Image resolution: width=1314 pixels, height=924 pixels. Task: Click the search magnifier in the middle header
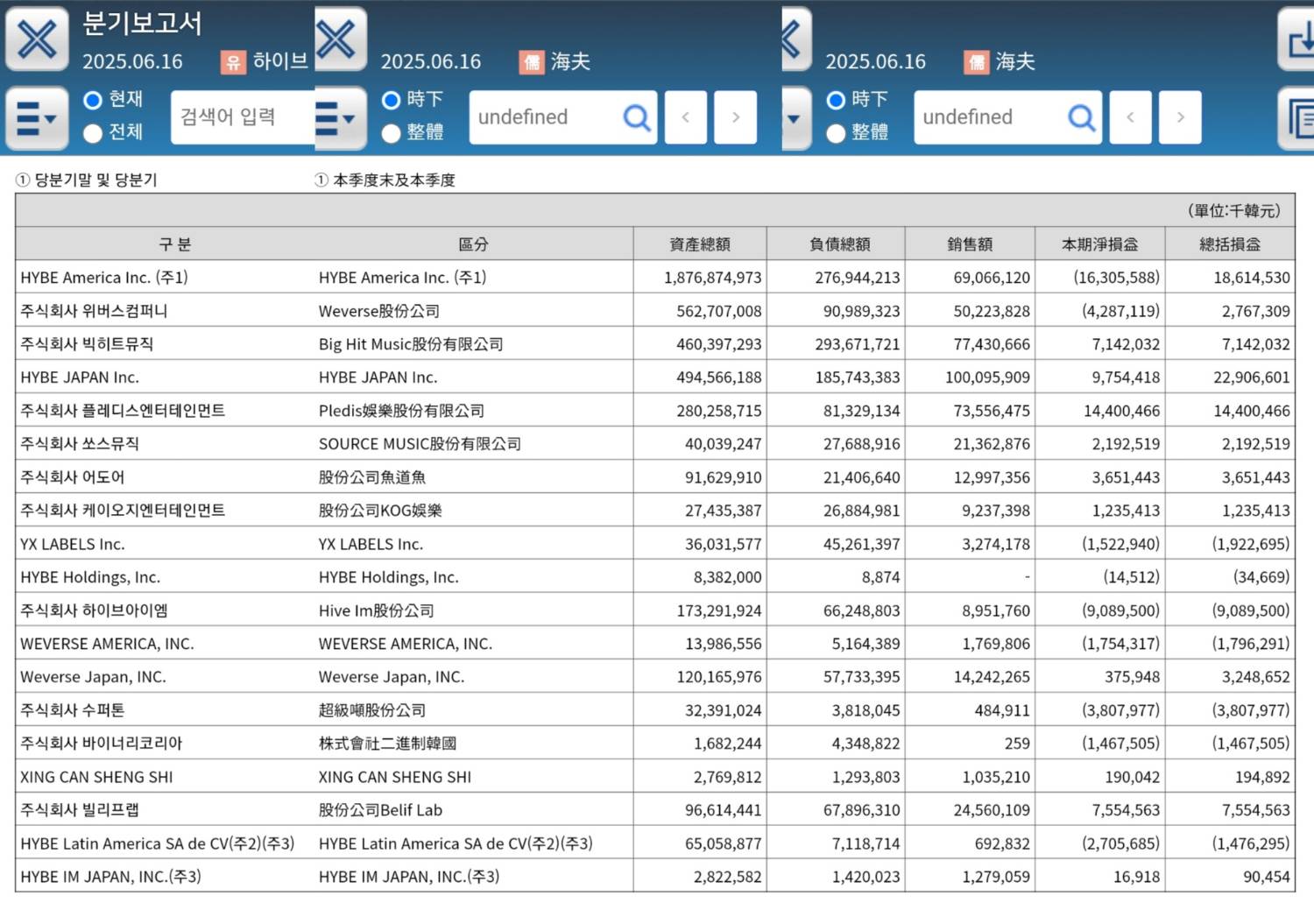pyautogui.click(x=637, y=116)
